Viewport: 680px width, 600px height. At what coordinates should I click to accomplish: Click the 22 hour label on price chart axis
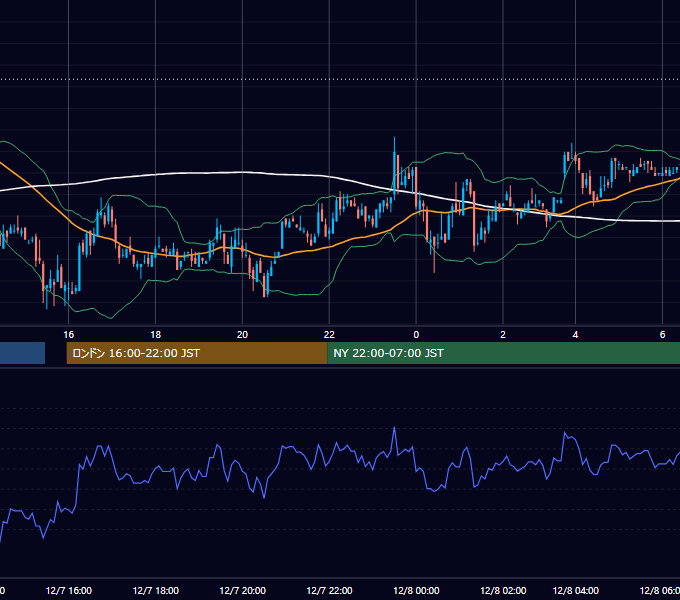329,335
